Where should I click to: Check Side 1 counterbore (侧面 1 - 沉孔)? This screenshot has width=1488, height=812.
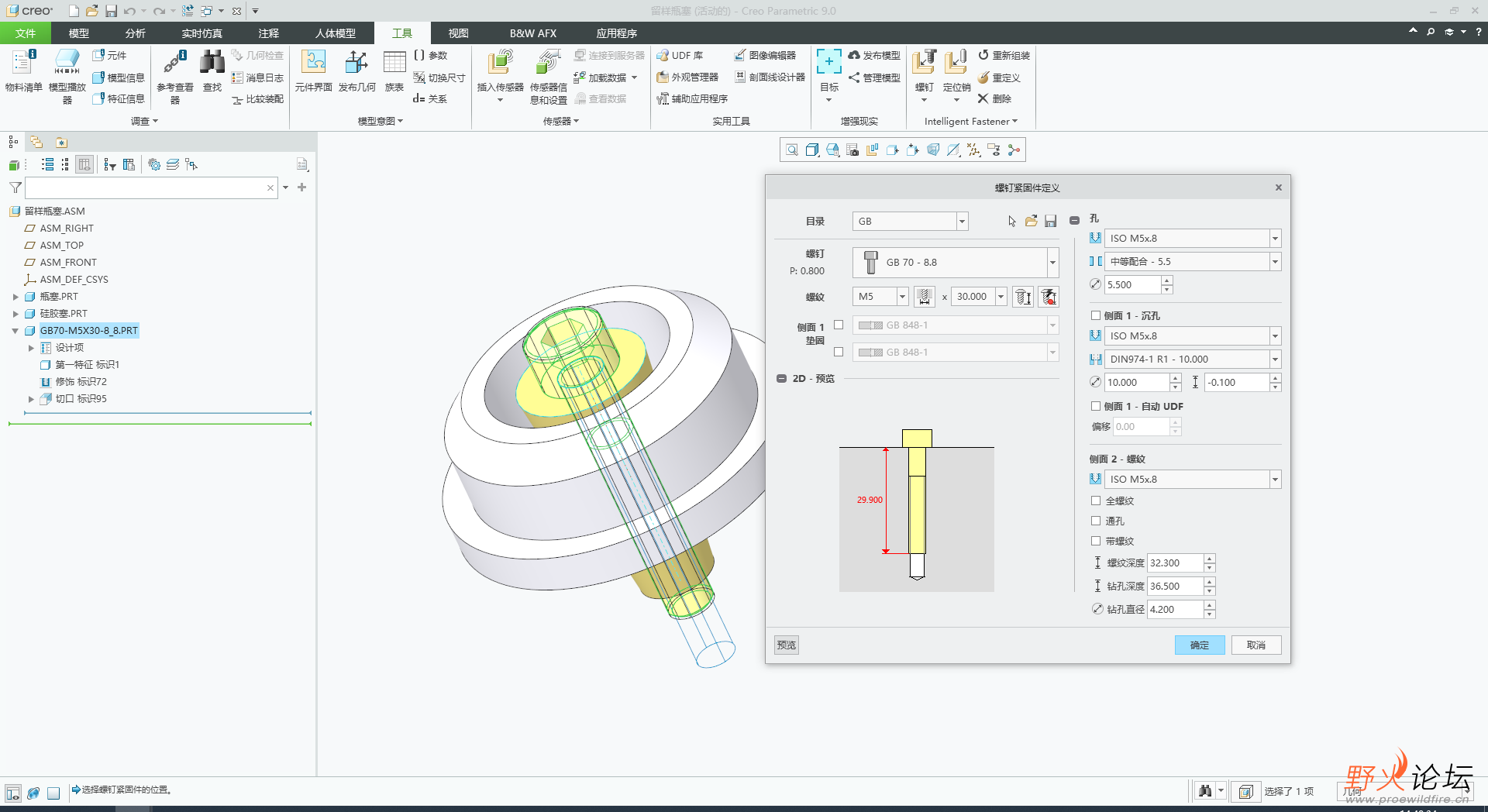pyautogui.click(x=1096, y=315)
